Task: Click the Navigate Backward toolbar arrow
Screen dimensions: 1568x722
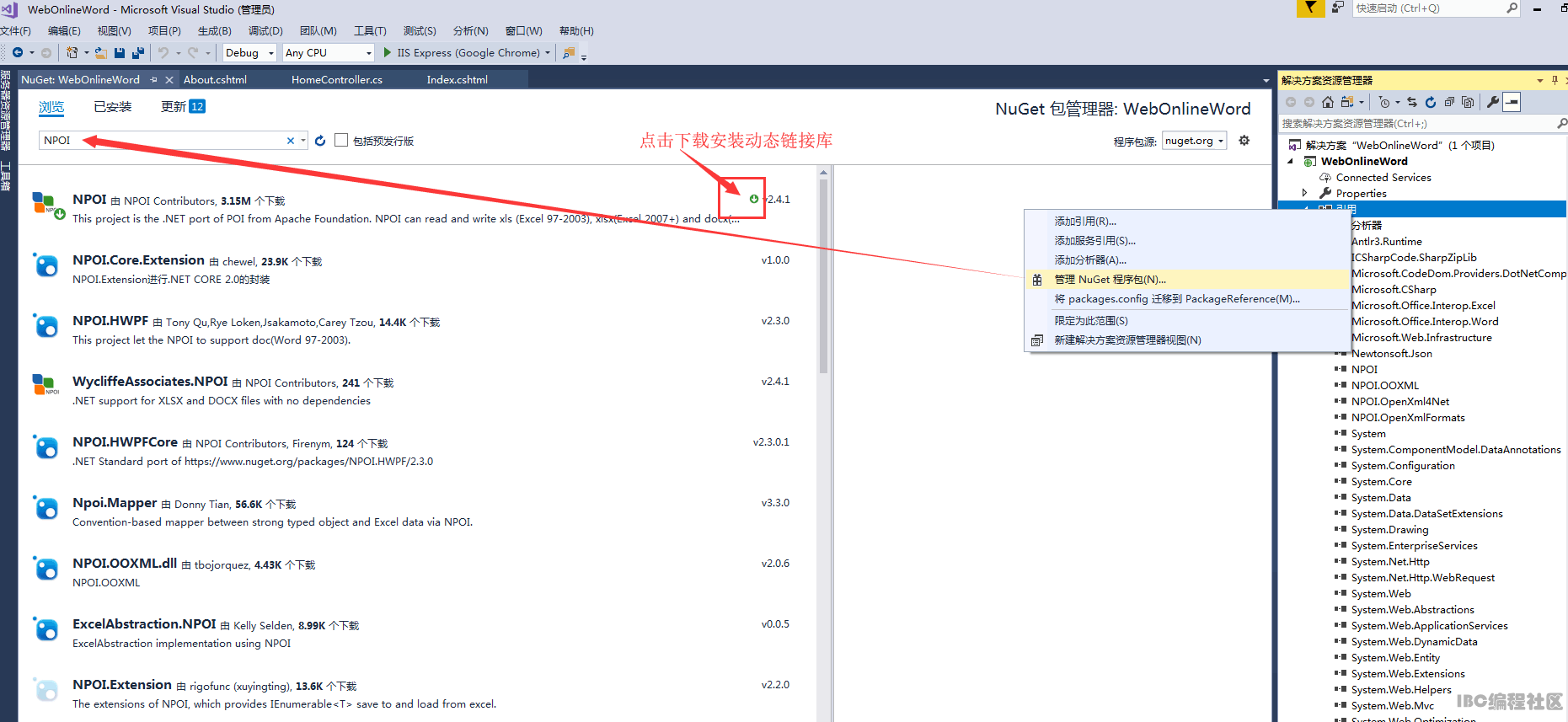Action: click(17, 52)
